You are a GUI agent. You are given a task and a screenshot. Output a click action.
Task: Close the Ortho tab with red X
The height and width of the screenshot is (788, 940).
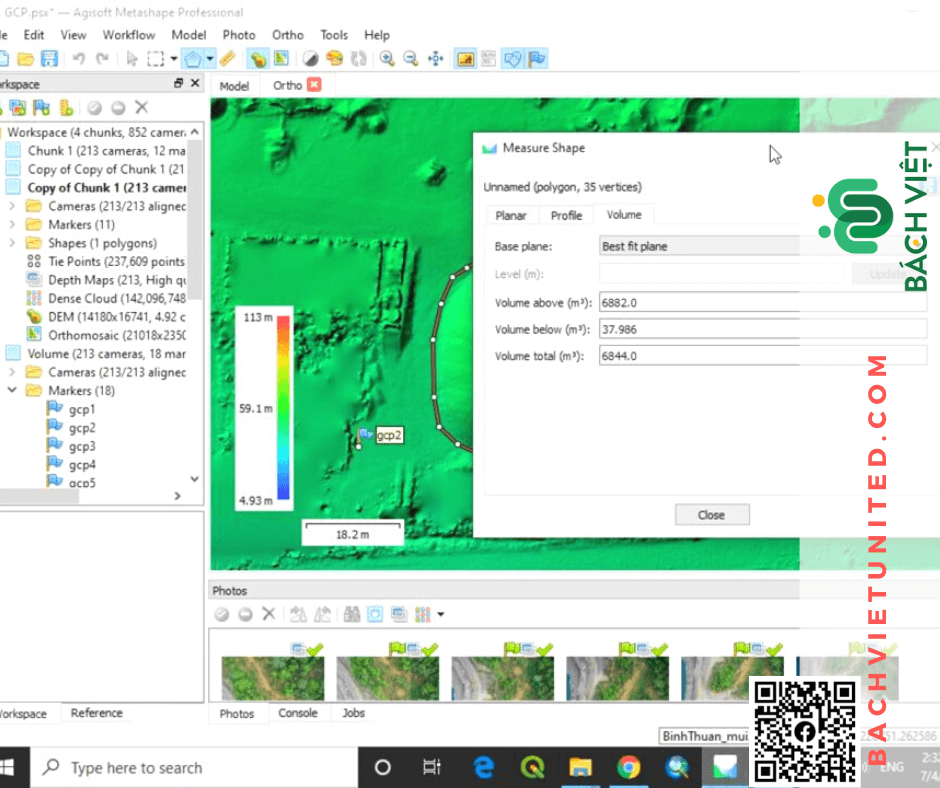click(x=314, y=85)
